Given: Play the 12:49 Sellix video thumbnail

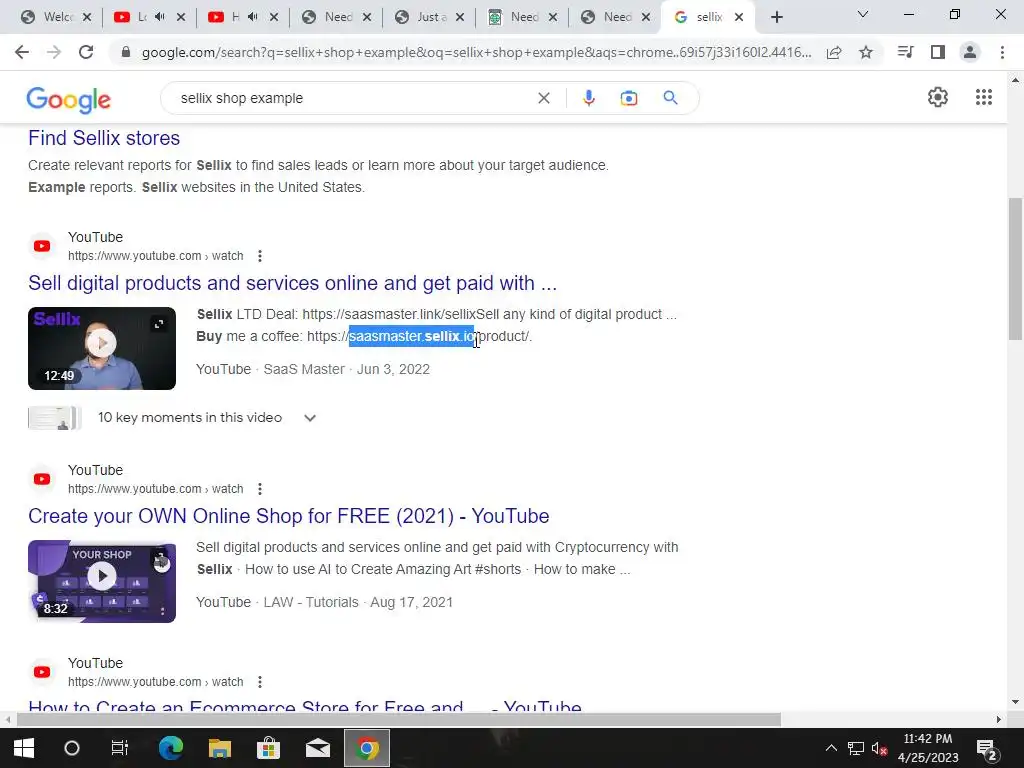Looking at the screenshot, I should pyautogui.click(x=102, y=349).
